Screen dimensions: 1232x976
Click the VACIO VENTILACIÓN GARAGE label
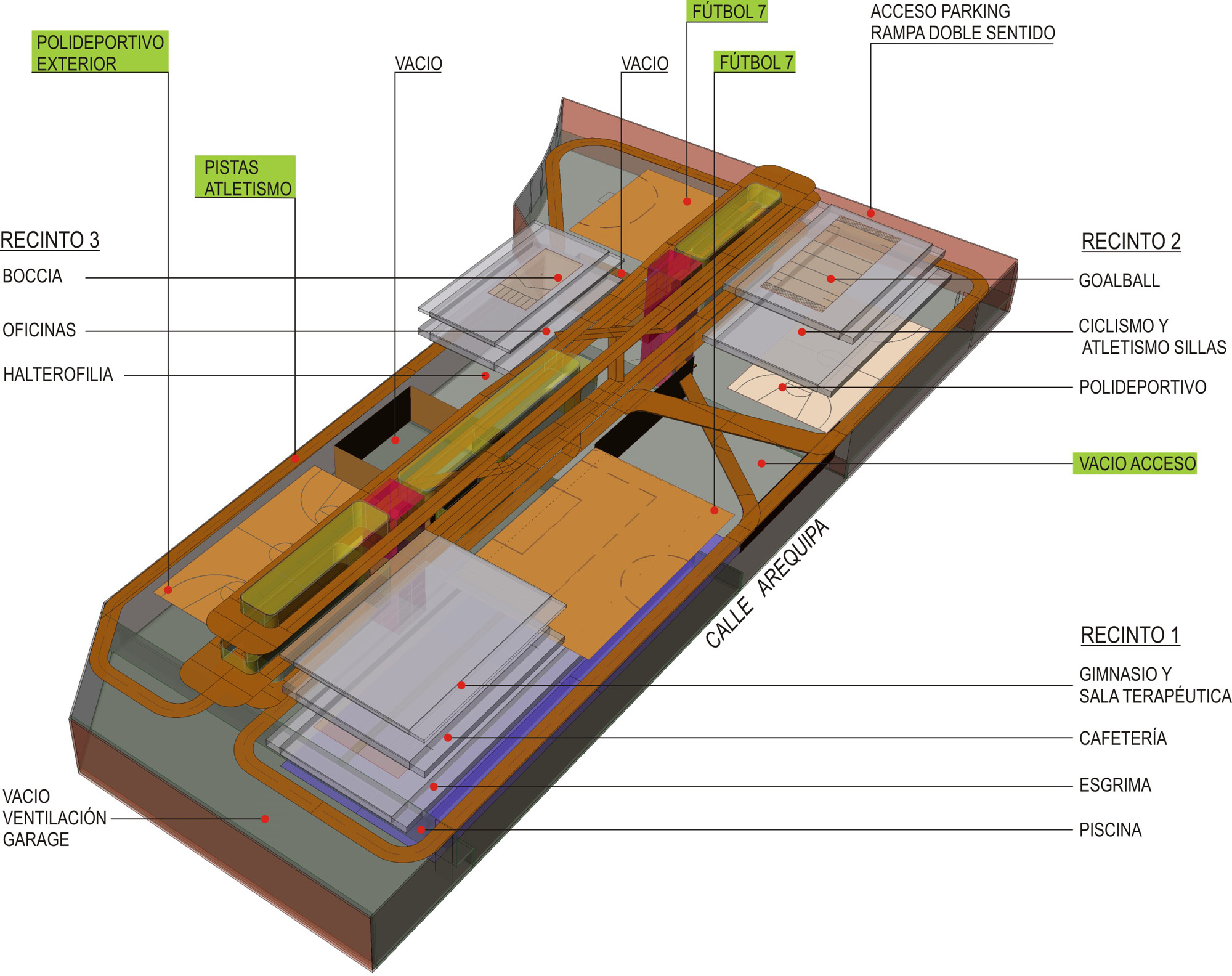[54, 818]
